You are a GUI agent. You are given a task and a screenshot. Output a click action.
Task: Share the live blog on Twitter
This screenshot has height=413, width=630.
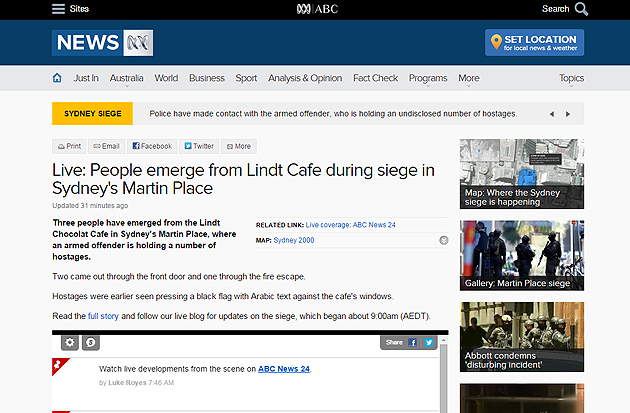click(x=429, y=342)
